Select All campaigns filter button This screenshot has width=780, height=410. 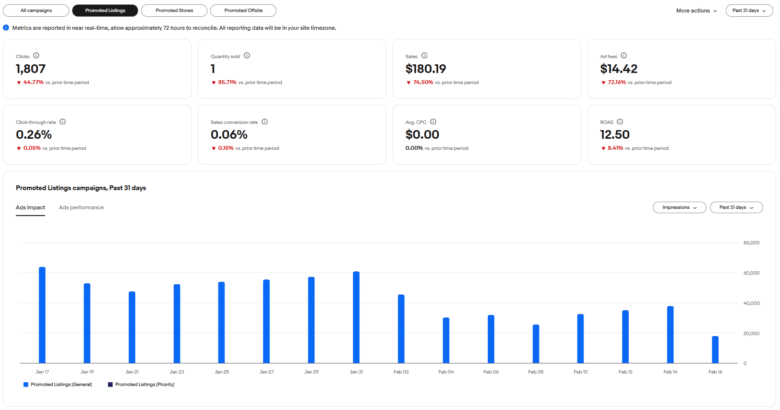point(36,10)
